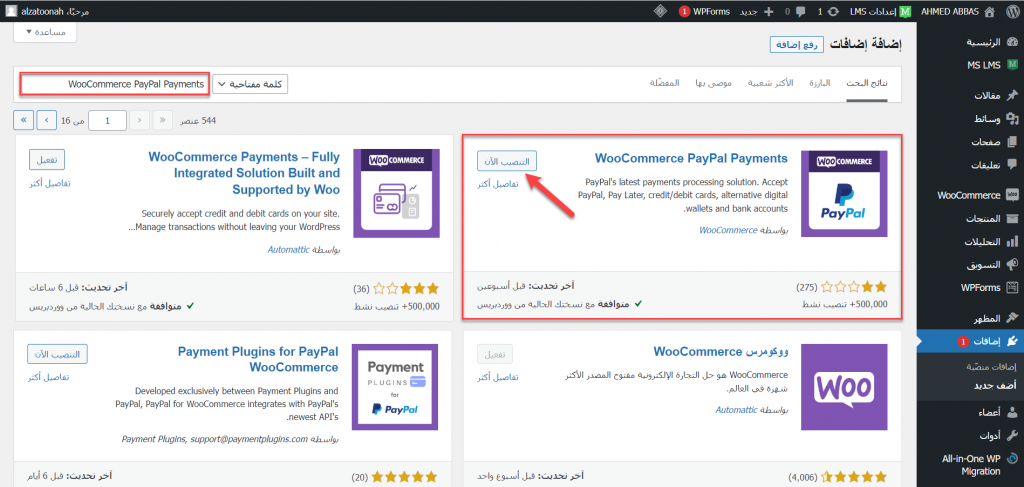Image resolution: width=1024 pixels, height=487 pixels.
Task: Open WPForms in the top admin bar
Action: coord(702,11)
